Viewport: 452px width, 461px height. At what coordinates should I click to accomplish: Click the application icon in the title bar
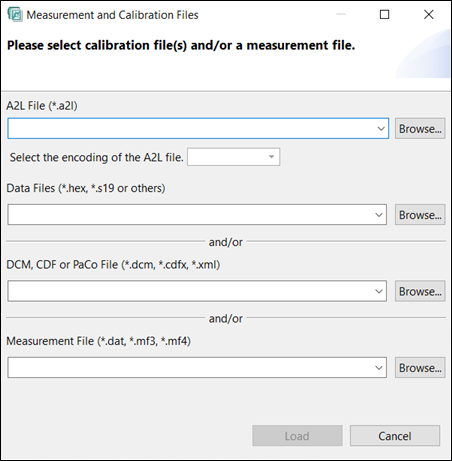15,15
